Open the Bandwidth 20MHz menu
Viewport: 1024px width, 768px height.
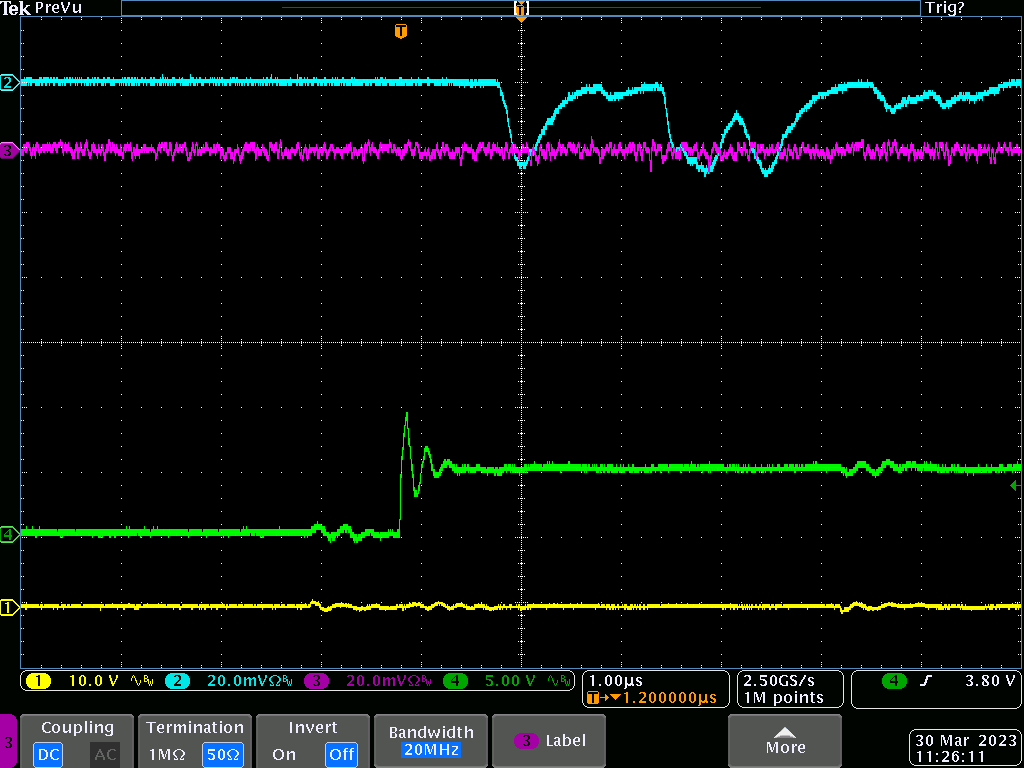coord(432,741)
